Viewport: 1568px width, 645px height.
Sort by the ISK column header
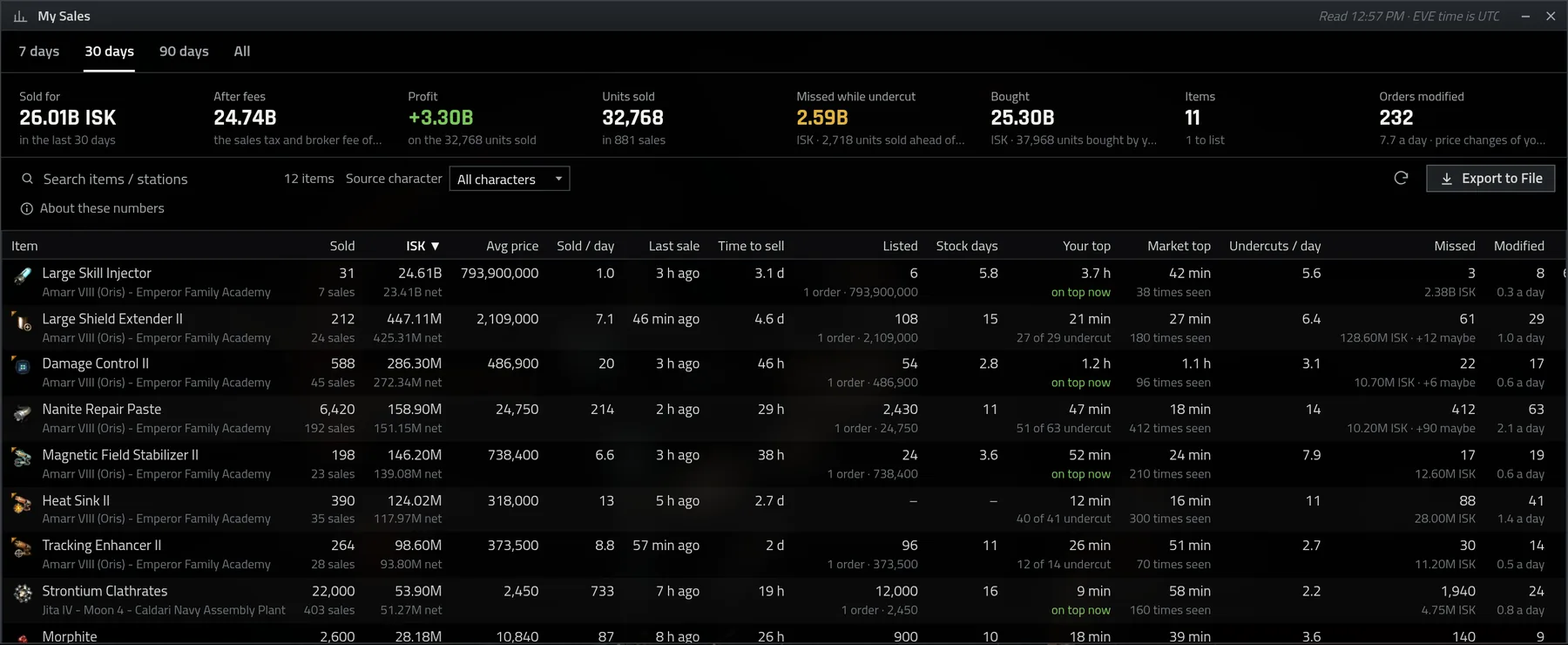pyautogui.click(x=422, y=246)
